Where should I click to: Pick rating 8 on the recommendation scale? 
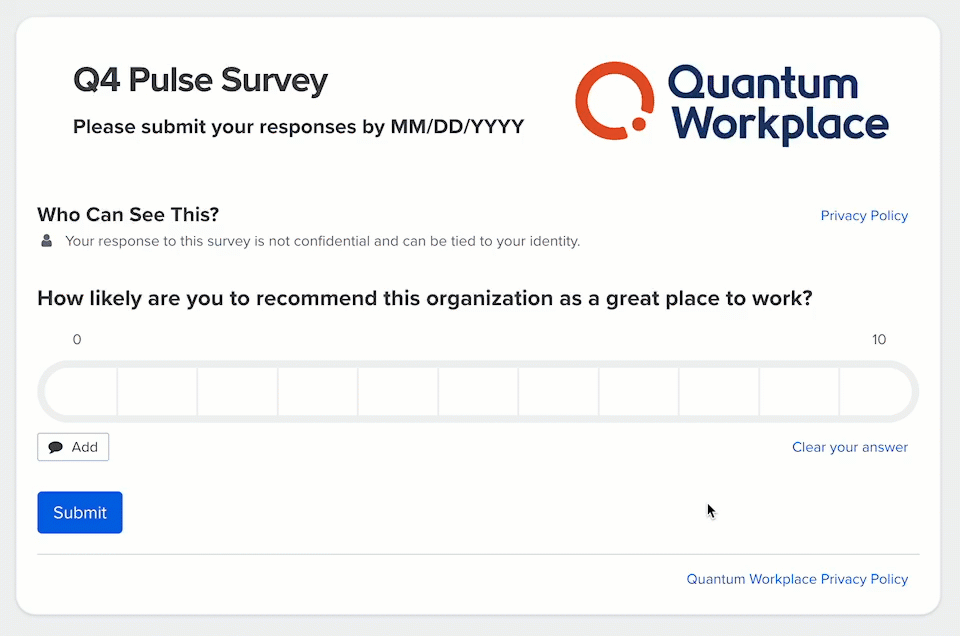(718, 391)
